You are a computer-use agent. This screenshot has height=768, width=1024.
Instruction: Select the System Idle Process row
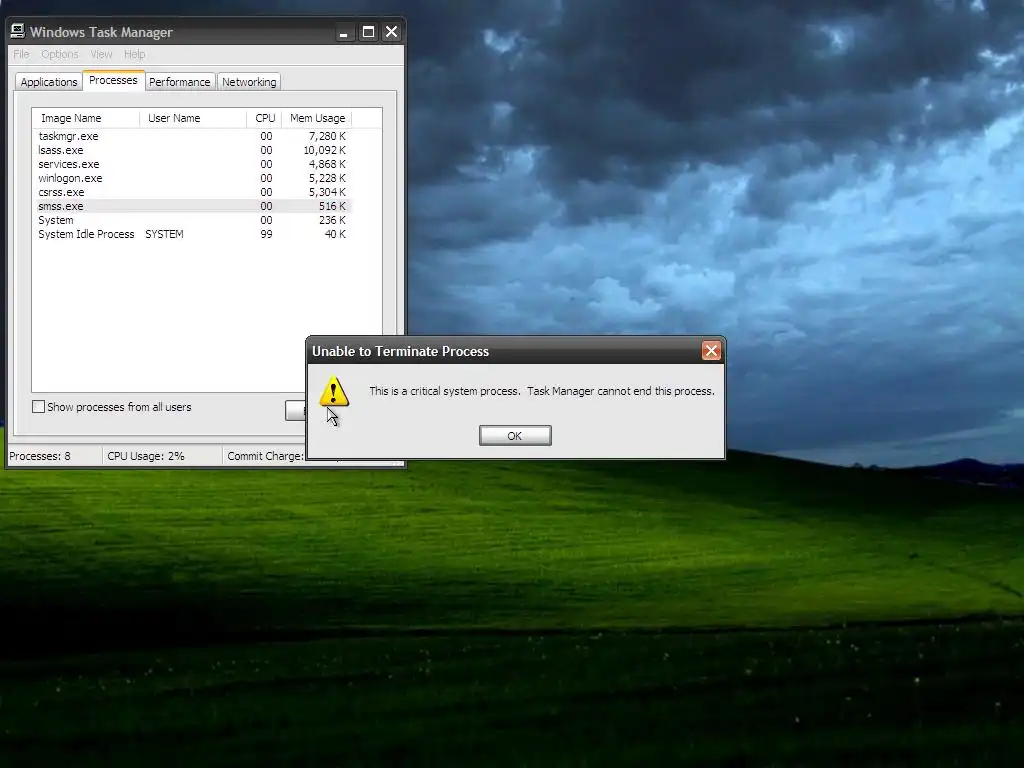coord(193,234)
